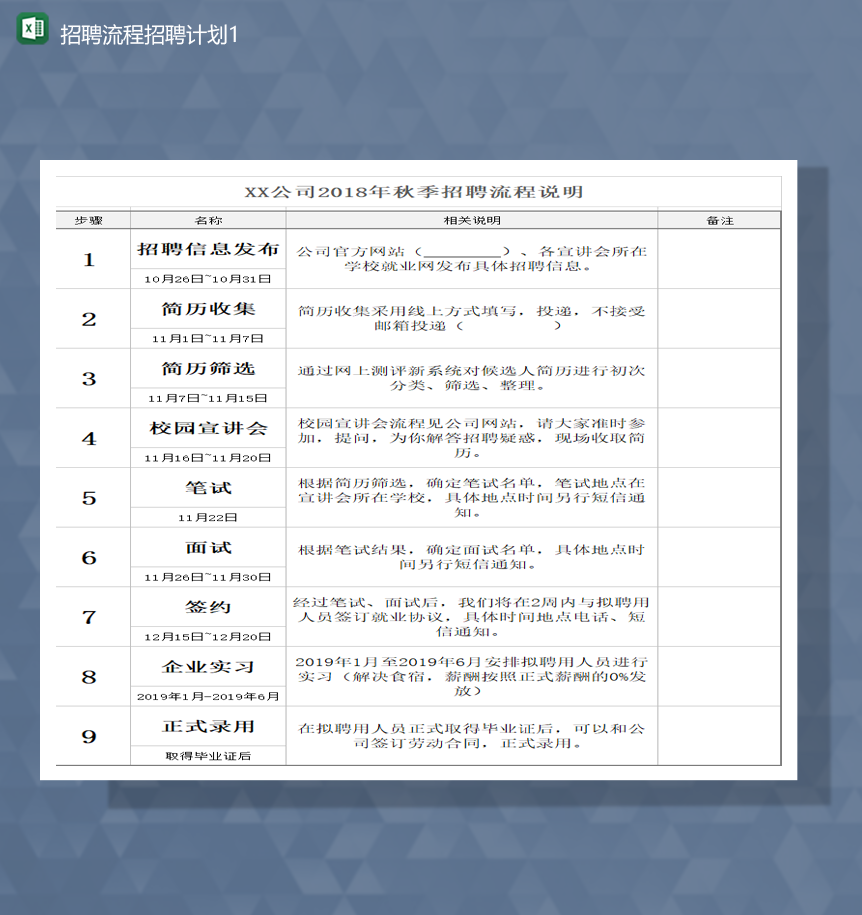Click the 企业实习 cell
The width and height of the screenshot is (862, 915).
(x=206, y=667)
